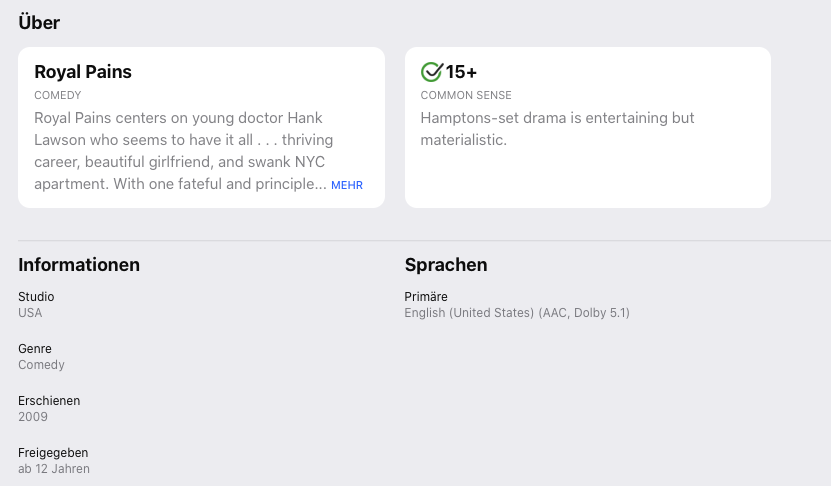This screenshot has width=831, height=486.
Task: Click the green Common Sense checkmark icon
Action: 431,72
